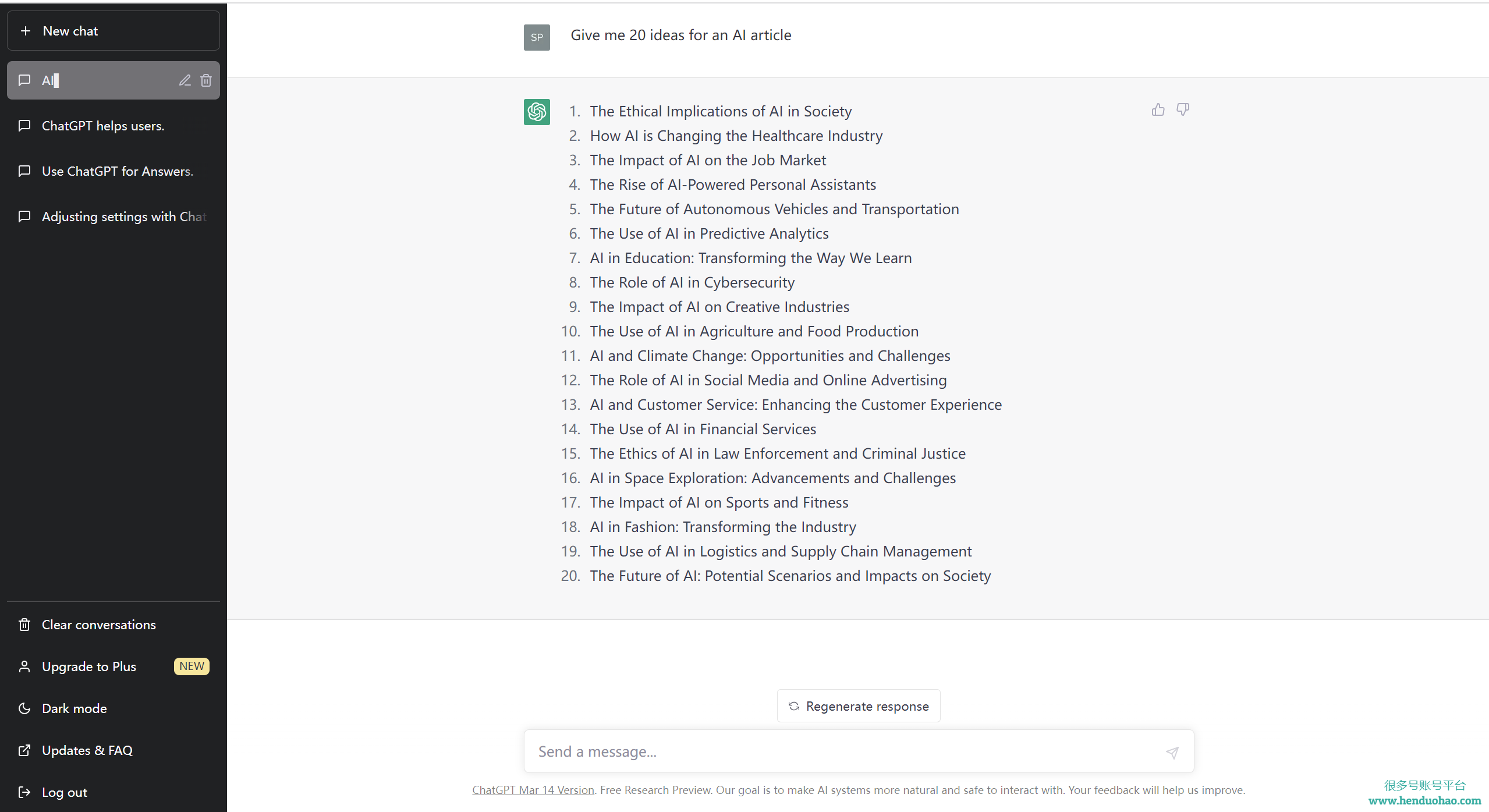Viewport: 1489px width, 812px height.
Task: Click 'The Use of AI in Logistics' item
Action: tap(781, 551)
